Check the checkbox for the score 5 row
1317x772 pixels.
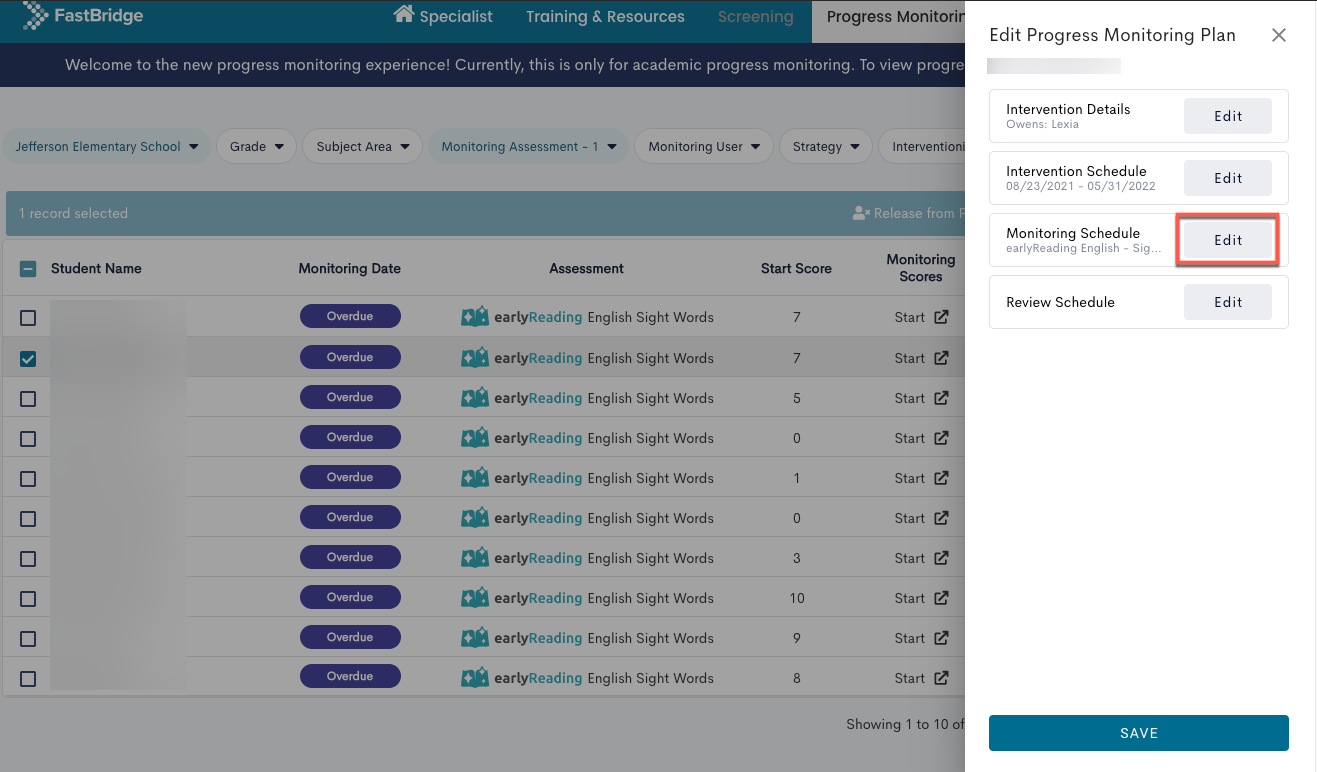tap(28, 398)
